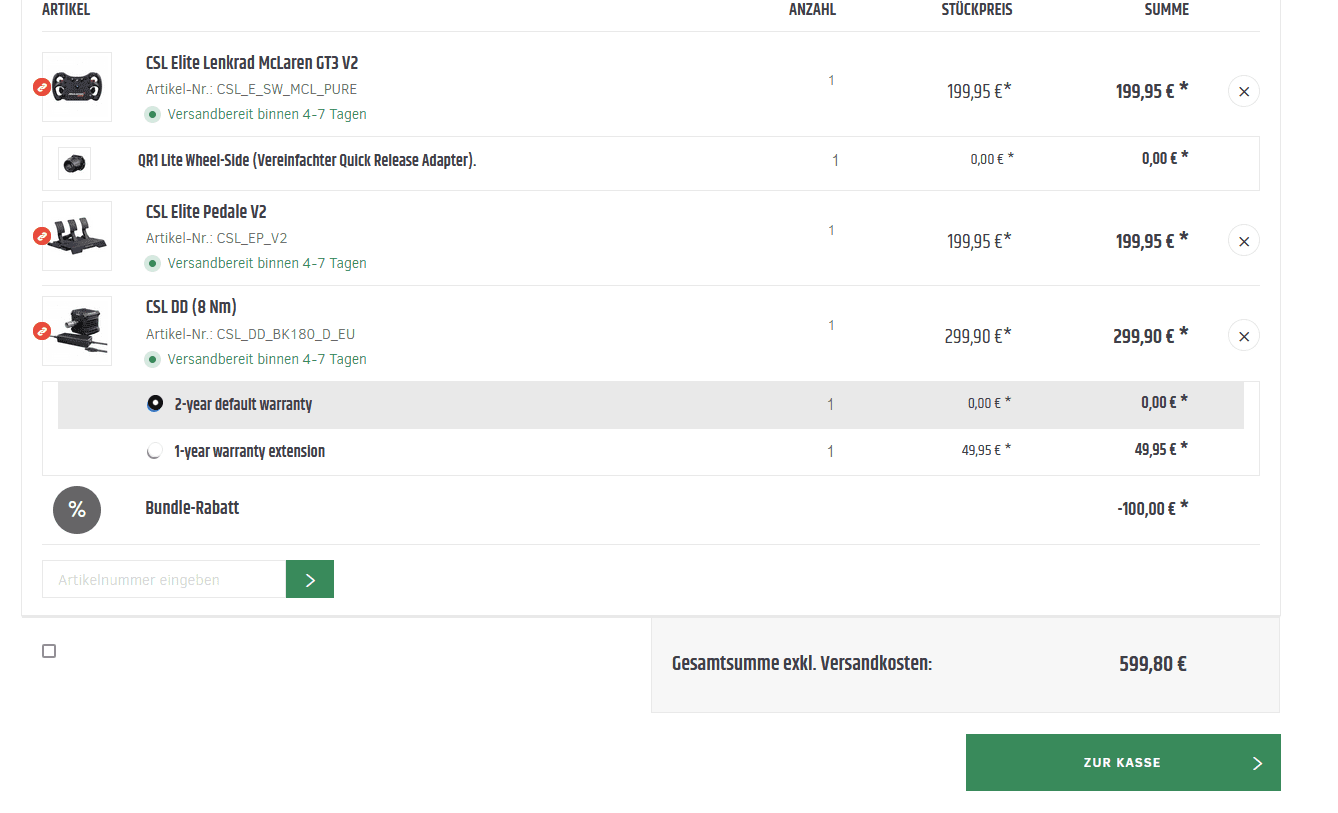The image size is (1338, 813).
Task: Submit article number with green arrow button
Action: [310, 579]
